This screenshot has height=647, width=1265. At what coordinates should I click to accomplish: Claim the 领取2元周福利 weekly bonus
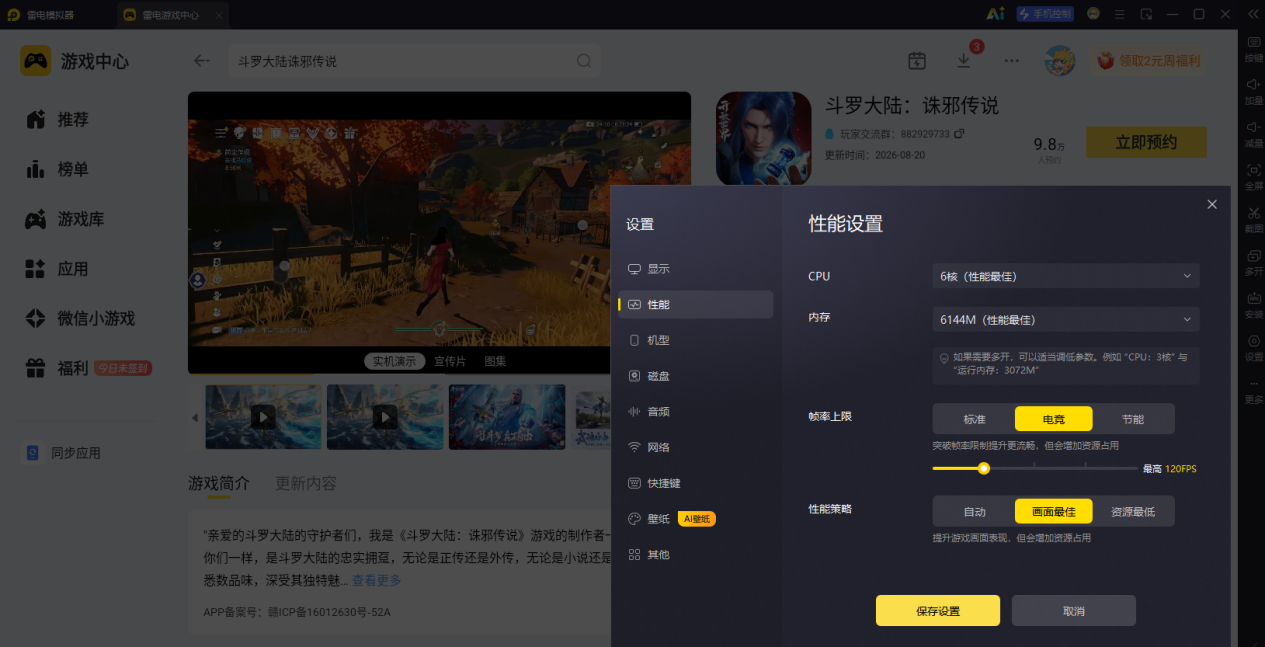point(1148,61)
